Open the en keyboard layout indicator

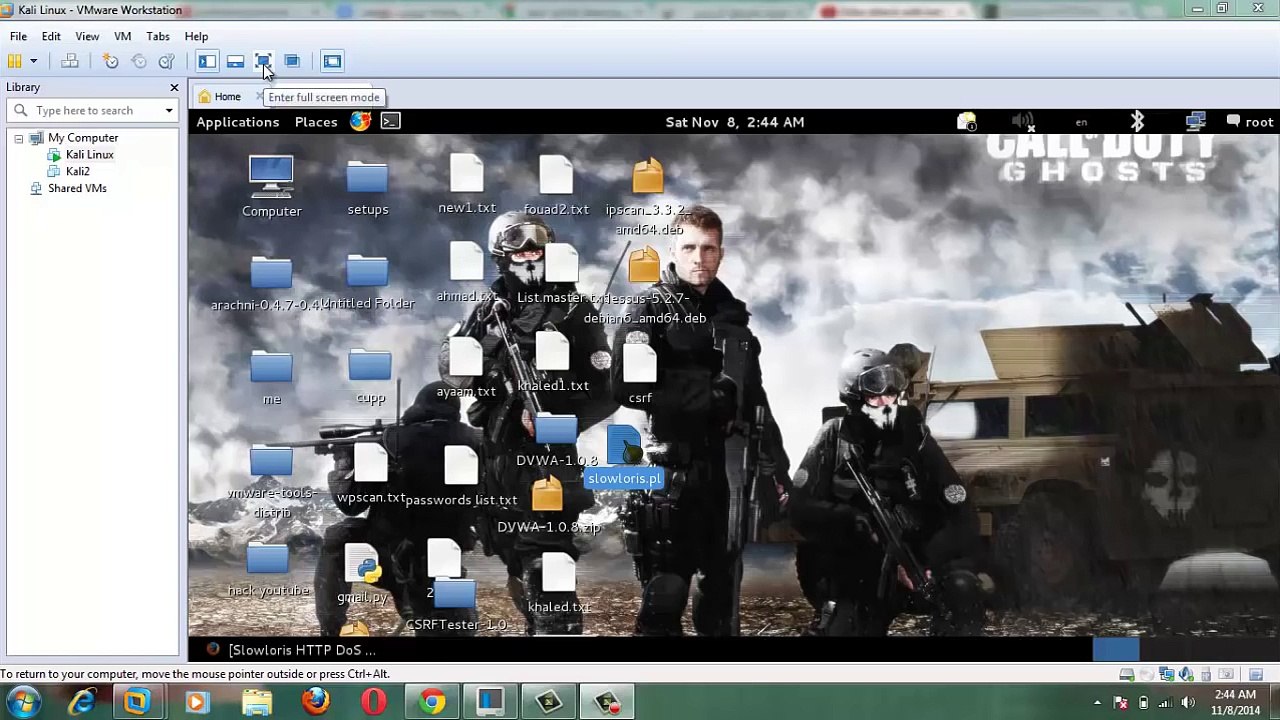tap(1081, 123)
